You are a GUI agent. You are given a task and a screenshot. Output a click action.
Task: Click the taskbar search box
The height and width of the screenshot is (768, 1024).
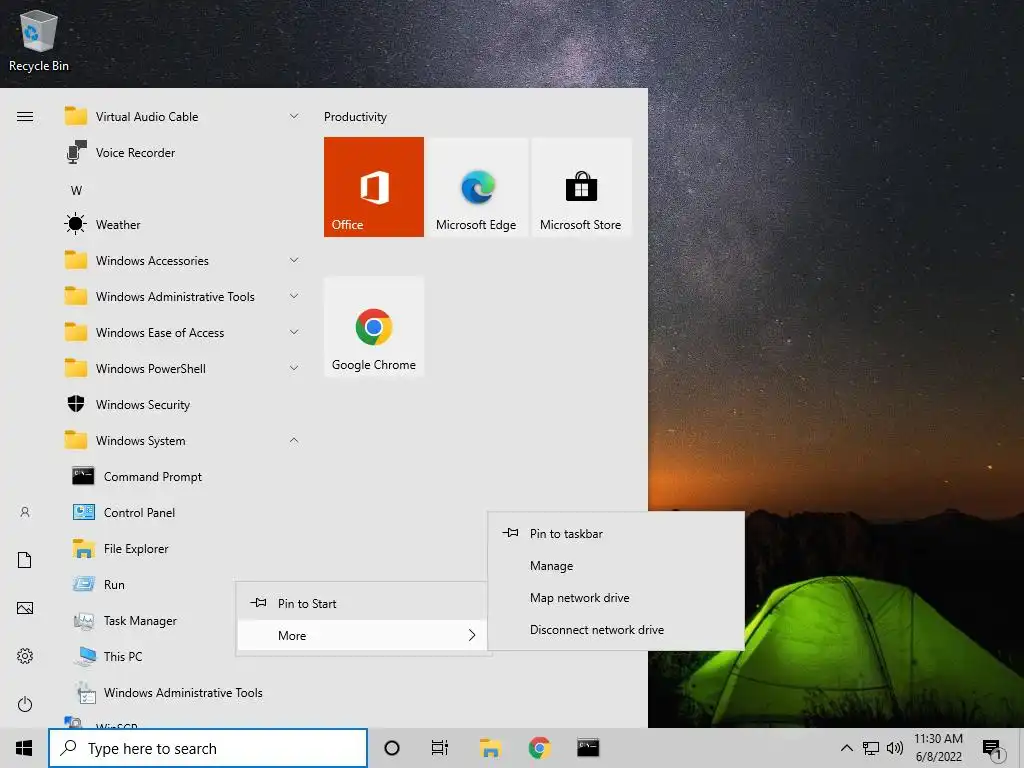208,748
